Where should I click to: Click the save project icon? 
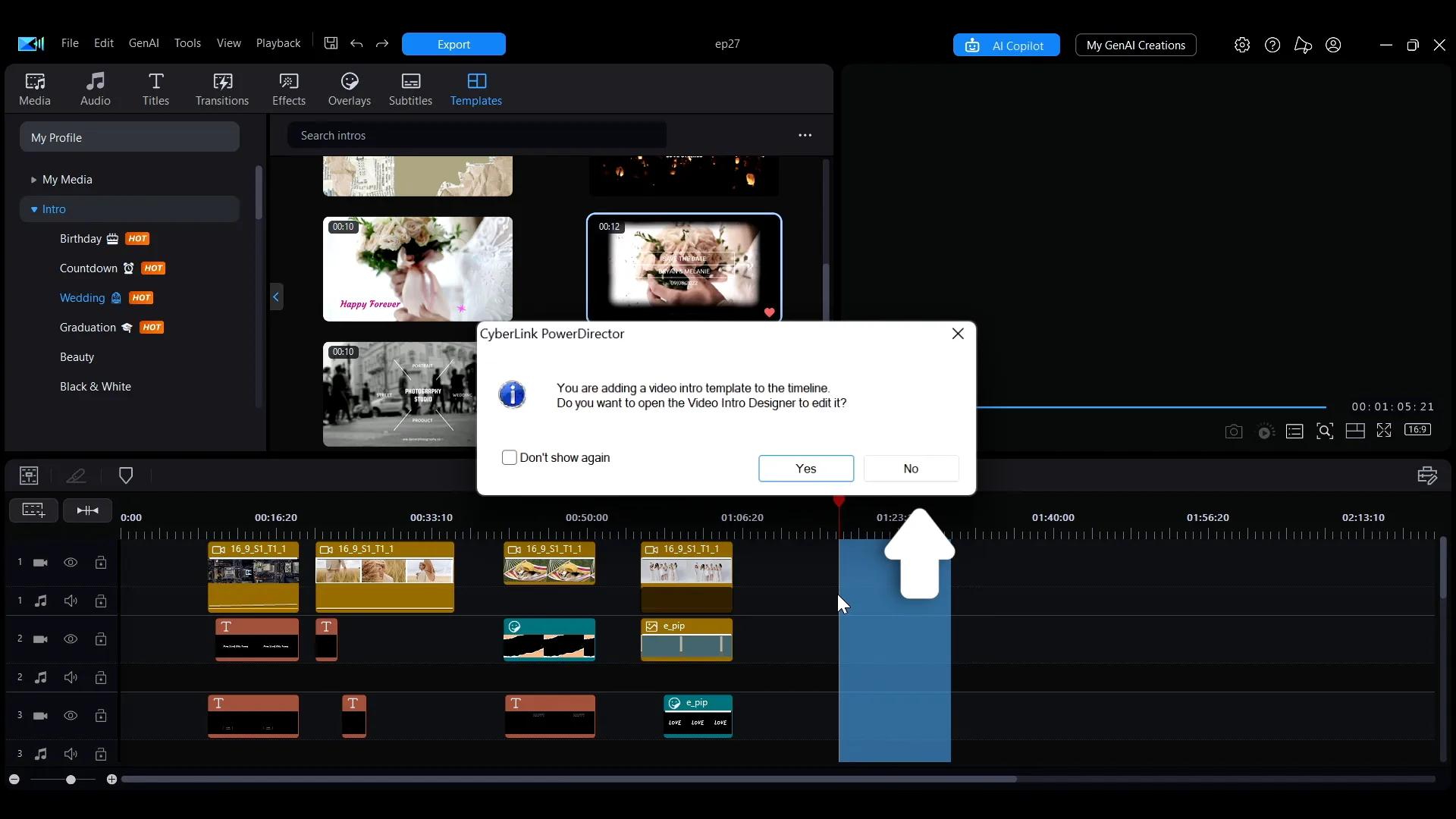(x=331, y=43)
